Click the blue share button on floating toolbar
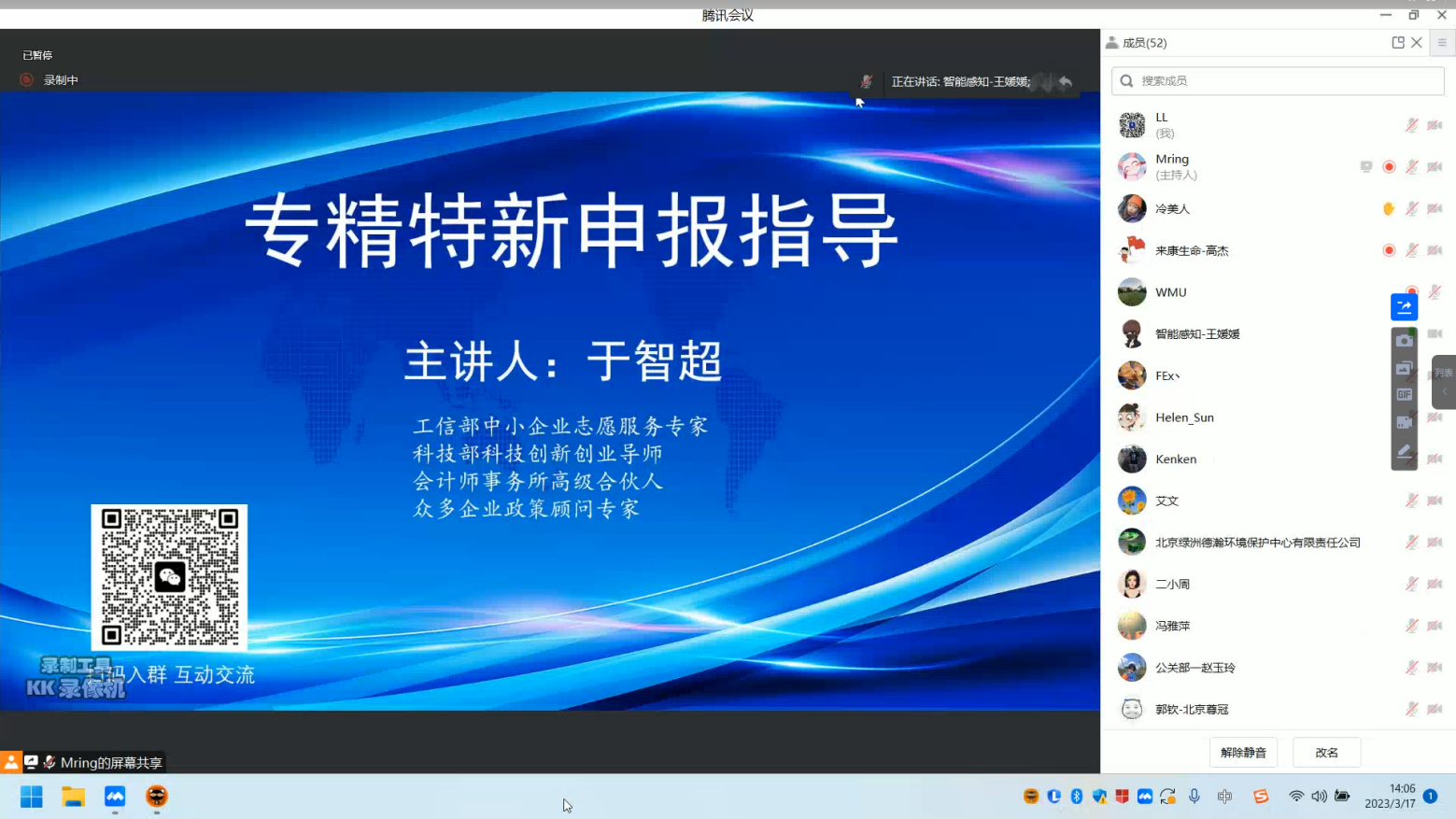The image size is (1456, 819). [x=1404, y=306]
